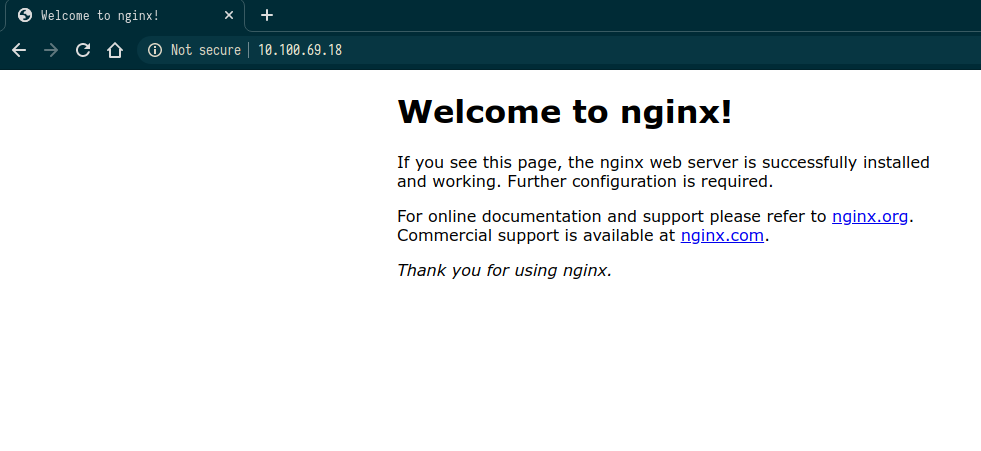Open the nginx.org link
The image size is (981, 451).
[870, 217]
